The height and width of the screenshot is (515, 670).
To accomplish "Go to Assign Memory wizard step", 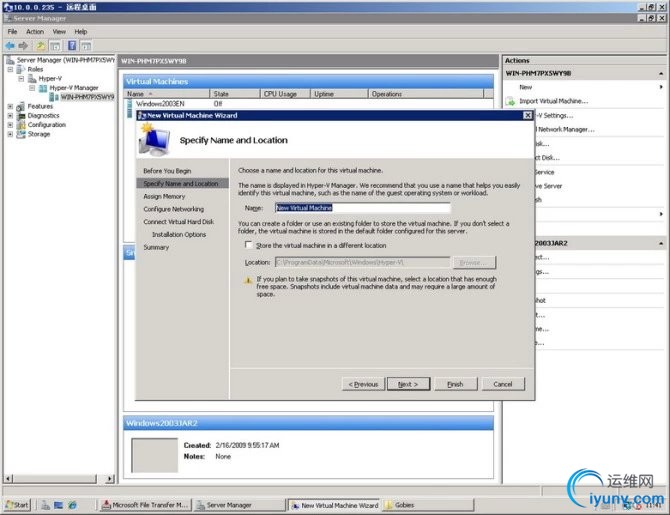I will [x=164, y=197].
